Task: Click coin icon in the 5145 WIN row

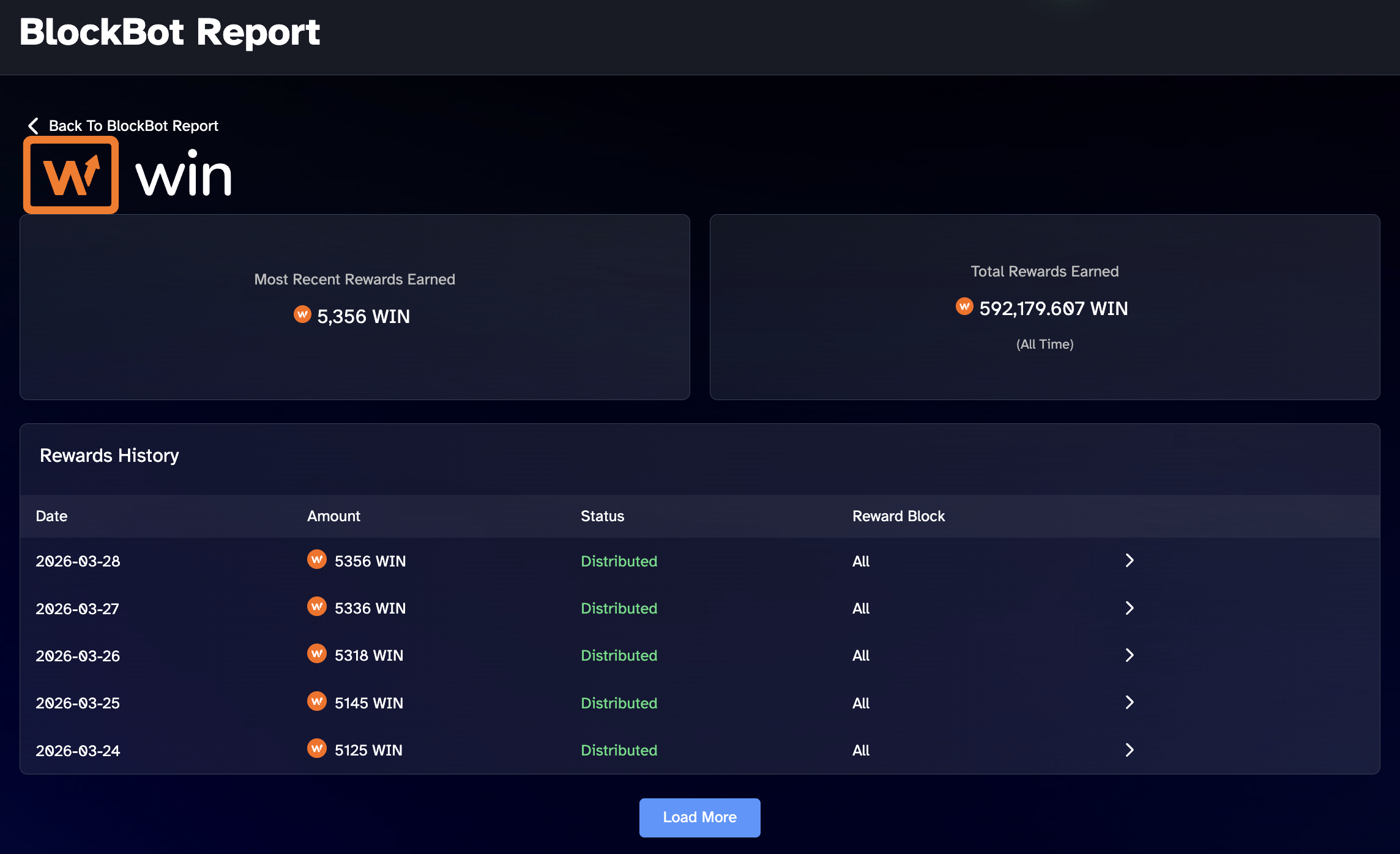Action: (x=317, y=702)
